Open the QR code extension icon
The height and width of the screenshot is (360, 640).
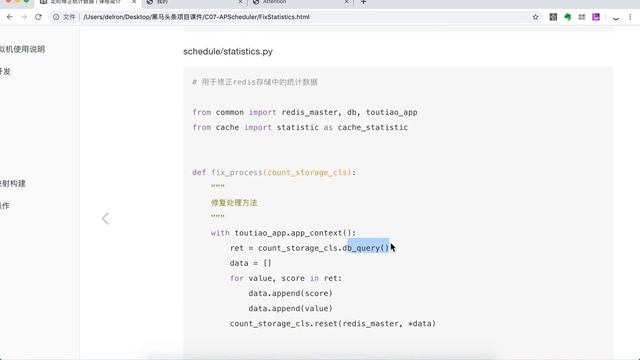point(553,17)
